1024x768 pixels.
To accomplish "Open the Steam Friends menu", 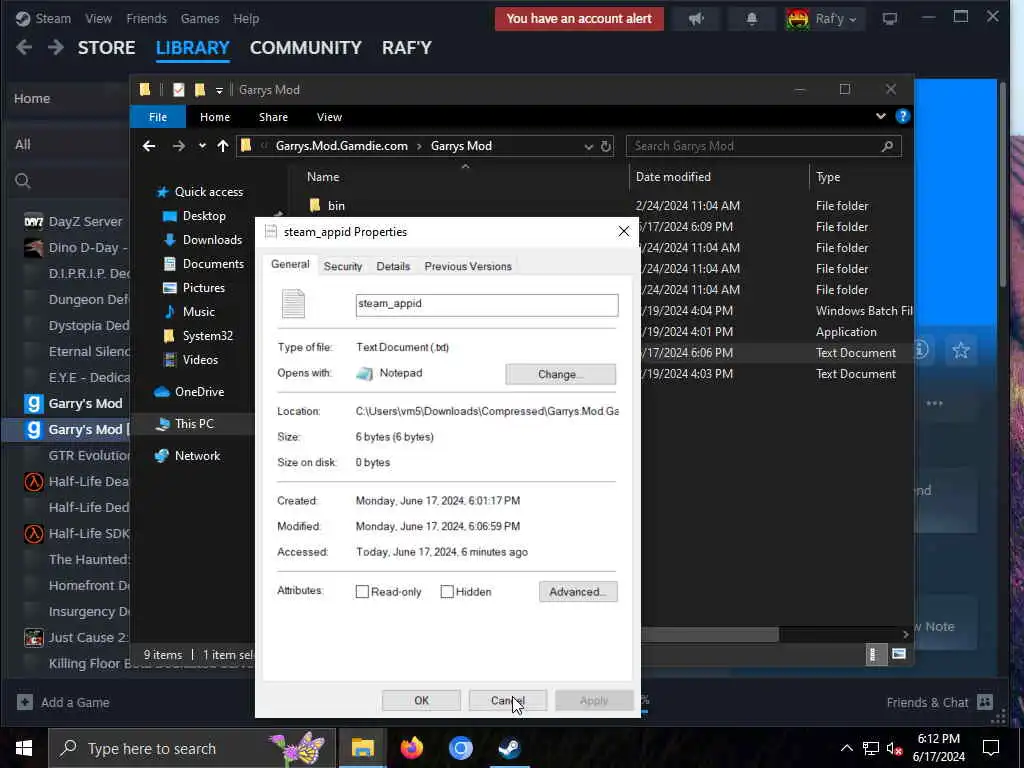I will tap(146, 18).
